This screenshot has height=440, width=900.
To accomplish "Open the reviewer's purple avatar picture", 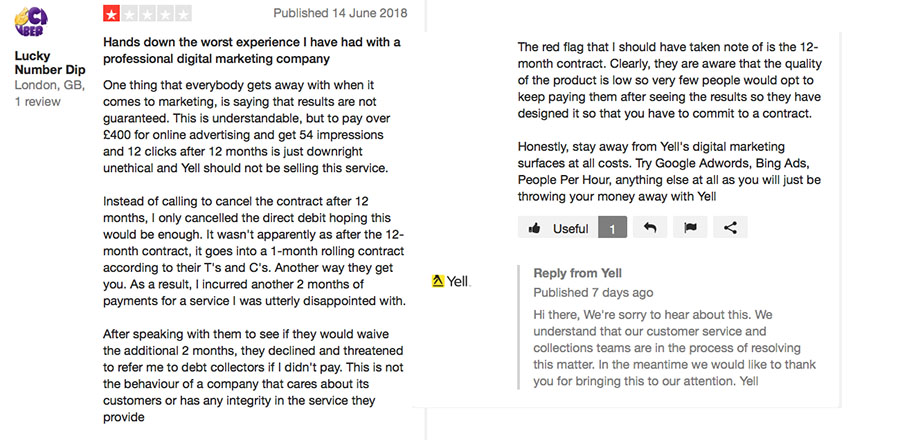I will tap(31, 22).
